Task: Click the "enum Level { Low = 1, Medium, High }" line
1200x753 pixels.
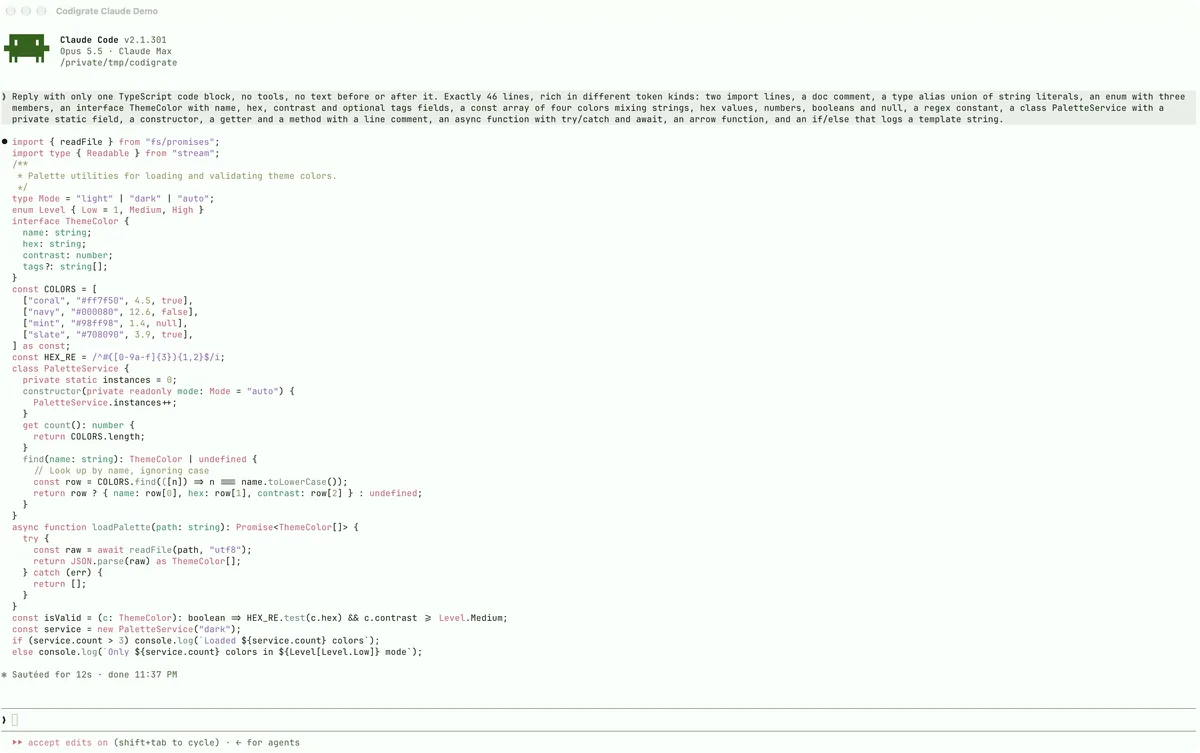Action: (108, 210)
